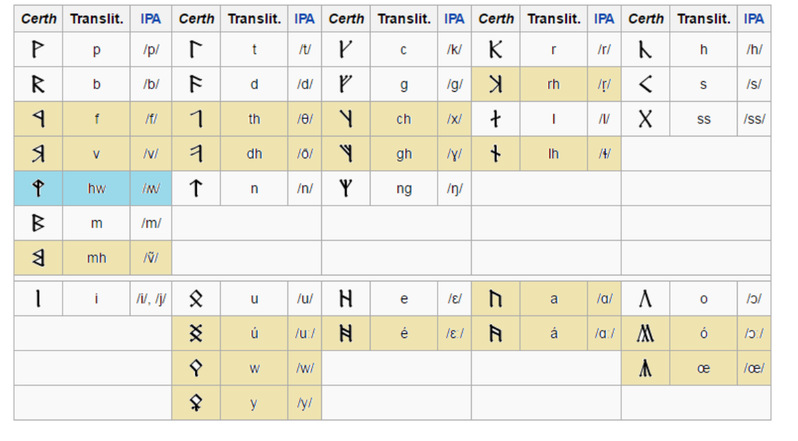798x441 pixels.
Task: Click the rune glyph for 'rh'
Action: pos(495,85)
